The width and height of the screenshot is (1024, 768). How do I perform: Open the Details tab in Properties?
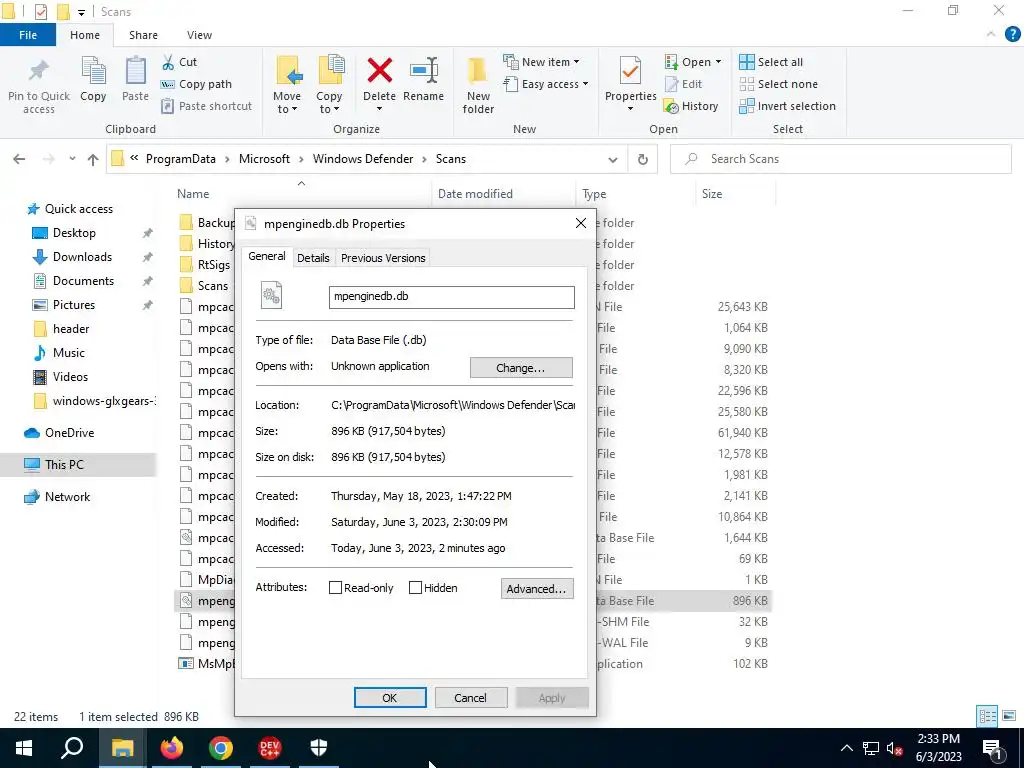(x=313, y=258)
